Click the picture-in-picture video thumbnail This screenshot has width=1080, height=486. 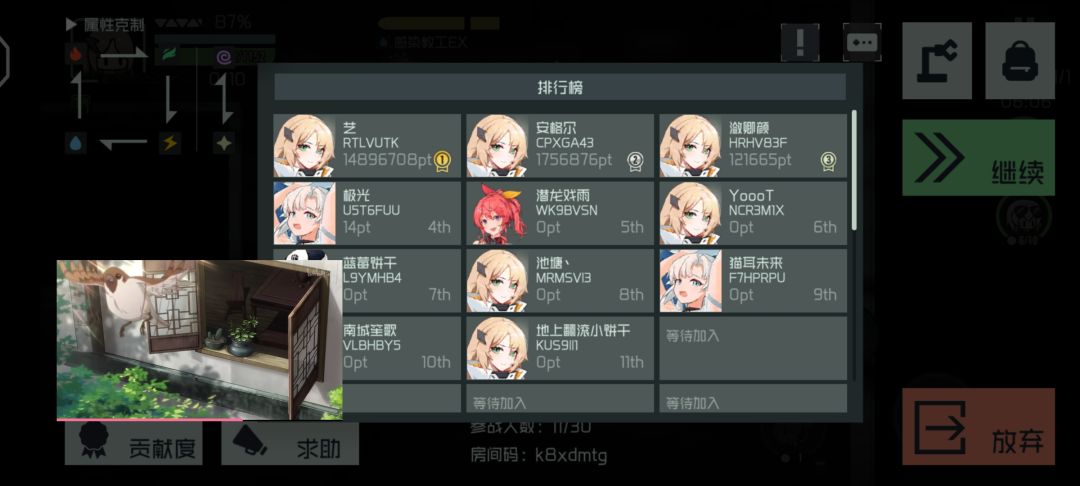tap(200, 340)
